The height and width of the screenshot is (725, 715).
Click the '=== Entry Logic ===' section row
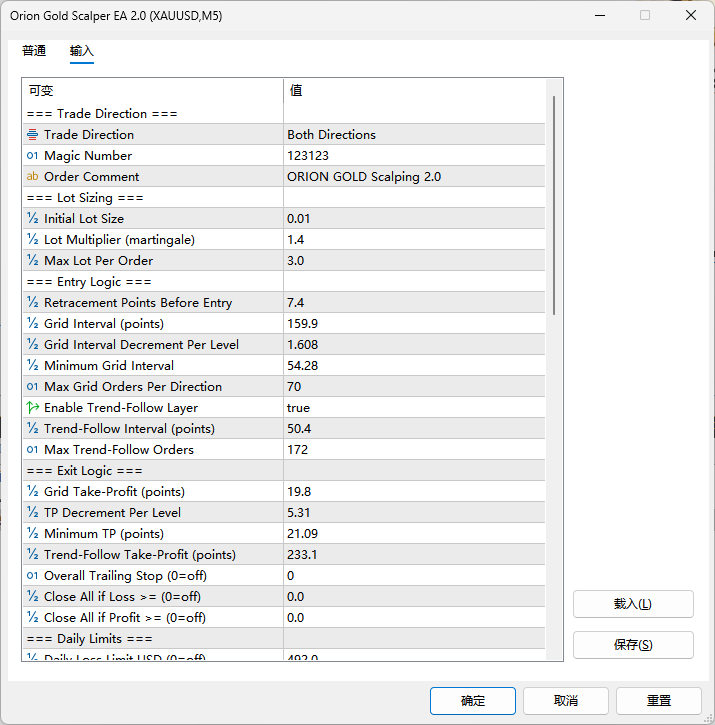284,282
